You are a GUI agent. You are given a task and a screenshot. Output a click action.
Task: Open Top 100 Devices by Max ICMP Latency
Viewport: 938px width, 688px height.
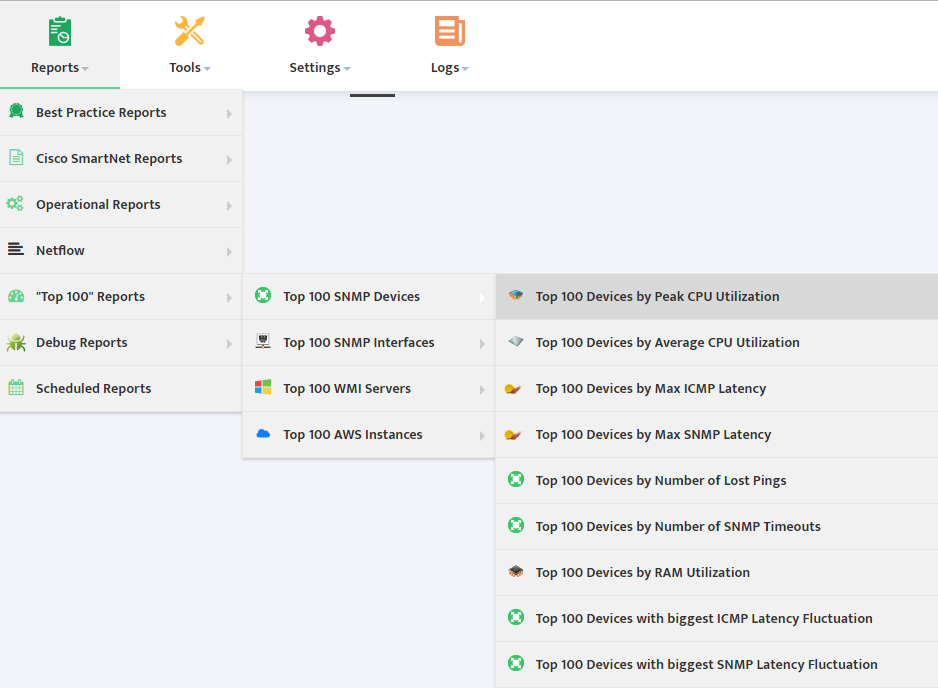[717, 389]
